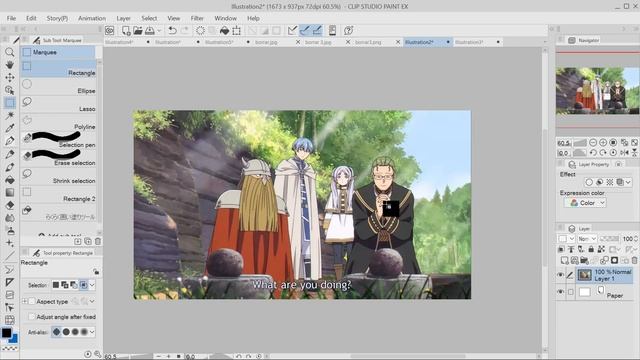Switch to the borrar.jpg tab
This screenshot has width=640, height=360.
(266, 42)
